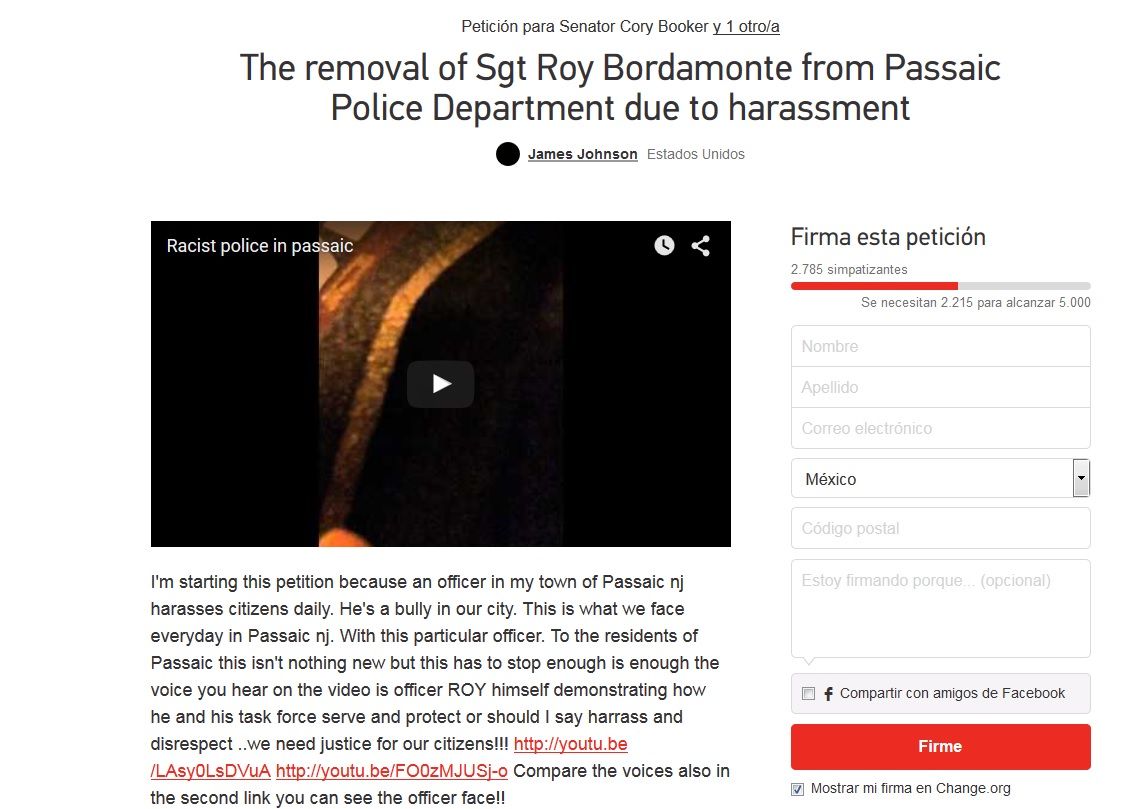The width and height of the screenshot is (1129, 809).
Task: Enable Compartir con amigos de Facebook checkbox
Action: [809, 694]
